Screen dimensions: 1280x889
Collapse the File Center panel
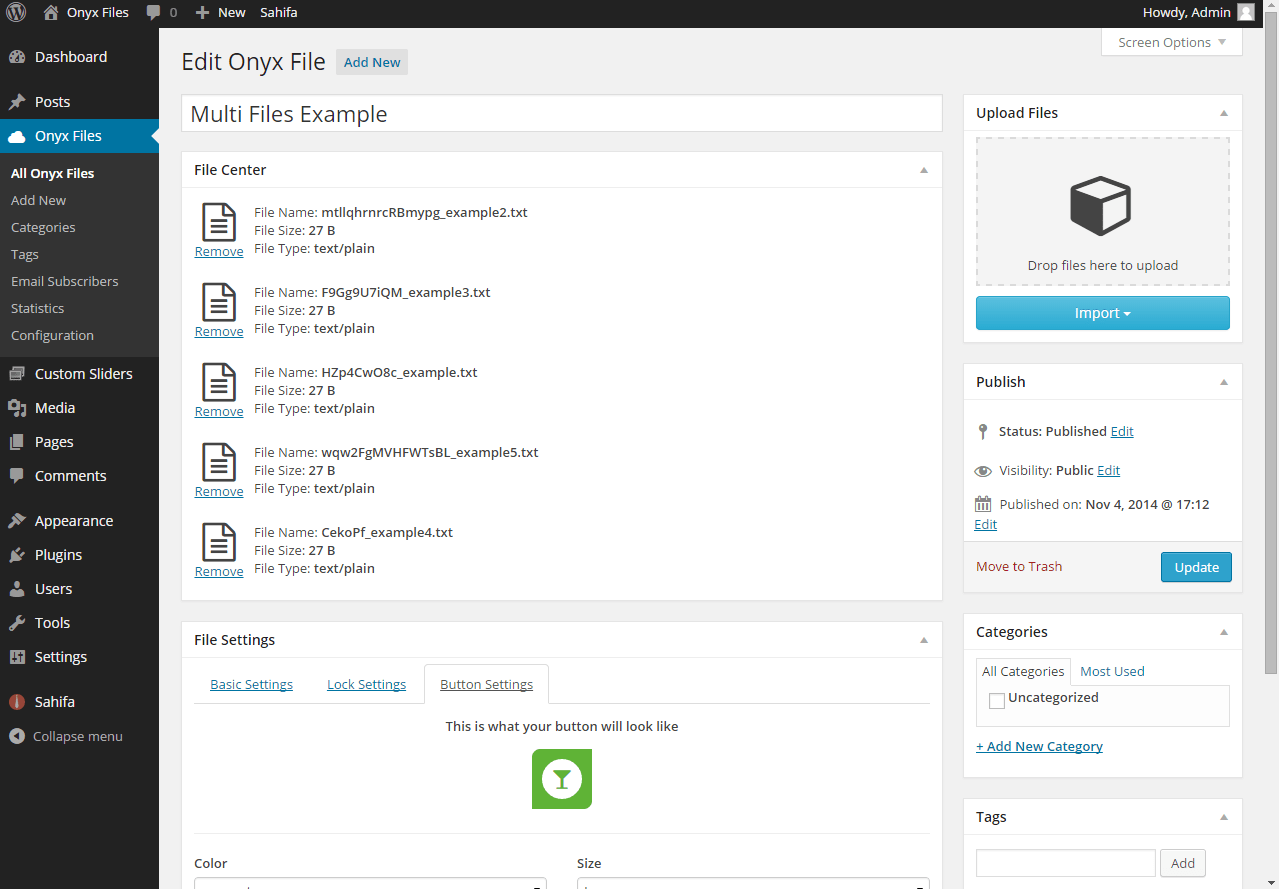923,169
